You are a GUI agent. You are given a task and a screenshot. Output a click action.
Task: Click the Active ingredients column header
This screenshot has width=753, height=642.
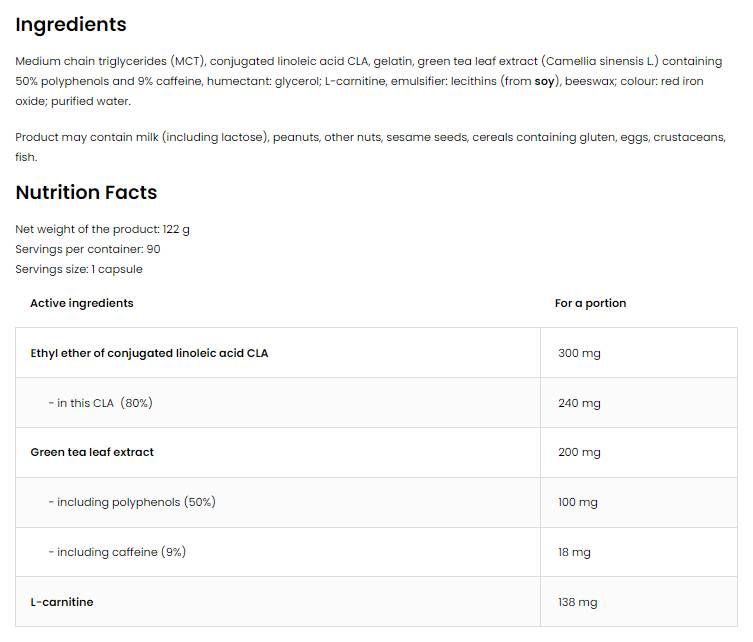point(82,303)
